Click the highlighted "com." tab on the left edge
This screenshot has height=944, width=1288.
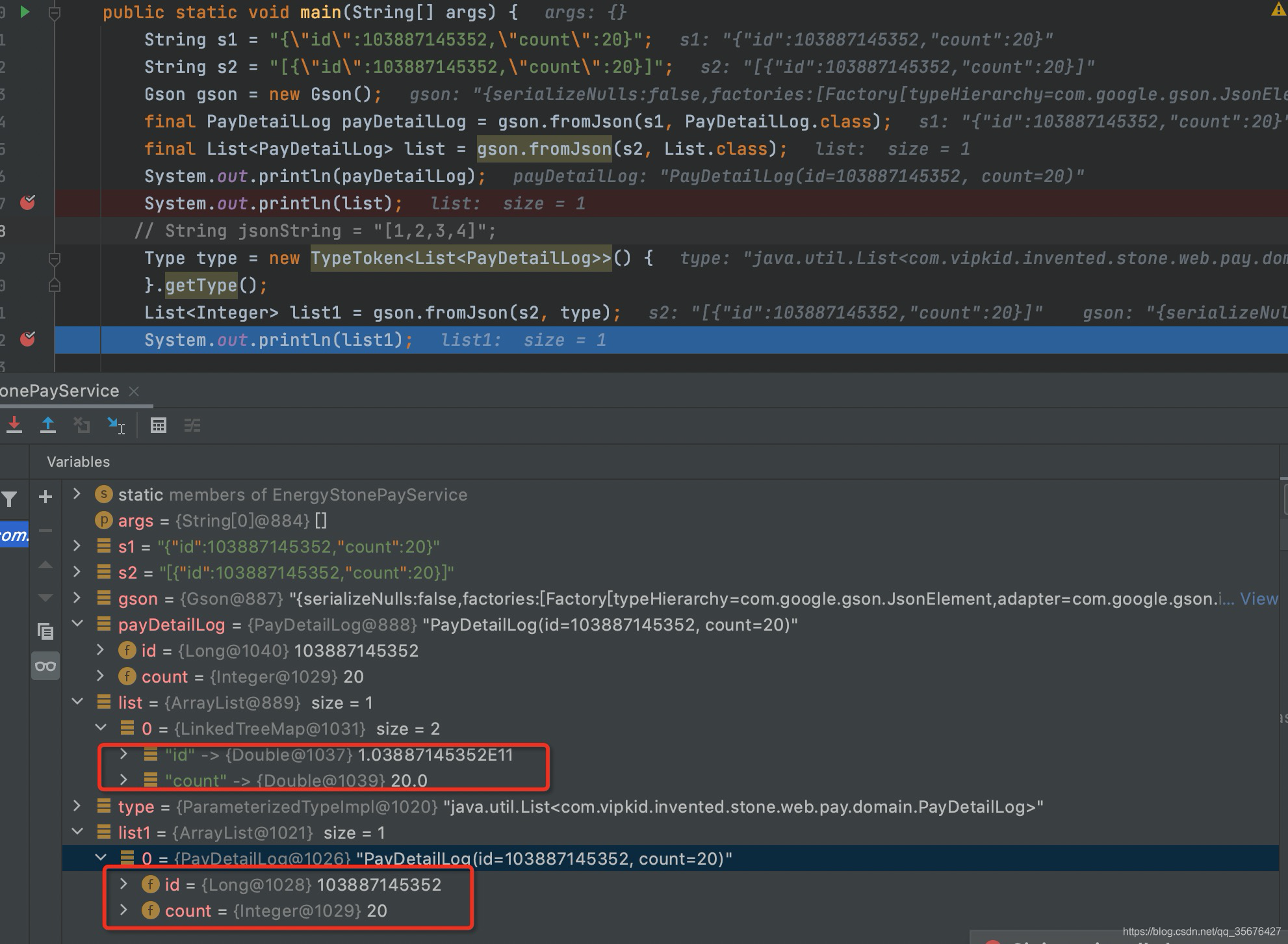(14, 534)
